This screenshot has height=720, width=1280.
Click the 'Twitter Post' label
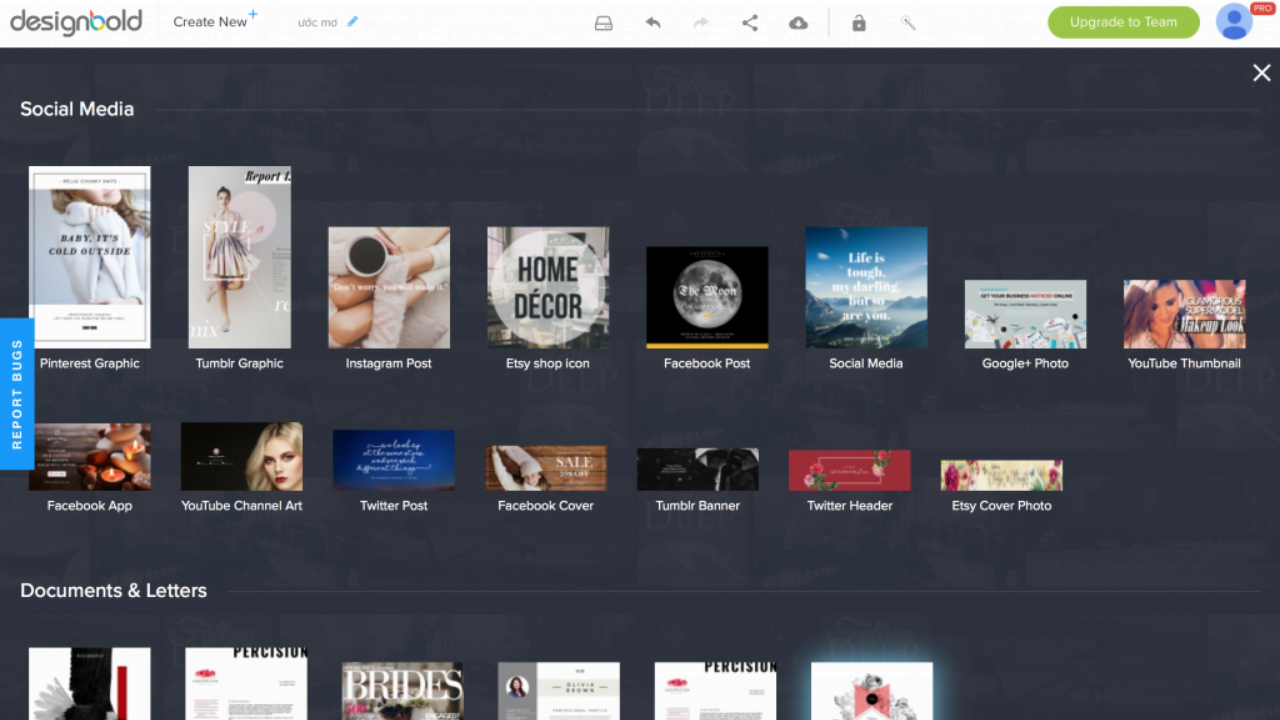[x=394, y=505]
